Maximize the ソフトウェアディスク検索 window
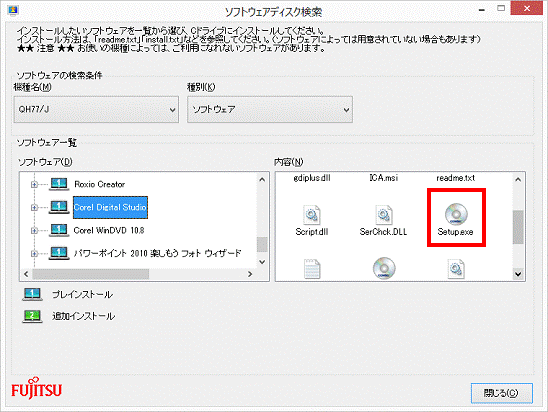The width and height of the screenshot is (548, 412). 501,8
